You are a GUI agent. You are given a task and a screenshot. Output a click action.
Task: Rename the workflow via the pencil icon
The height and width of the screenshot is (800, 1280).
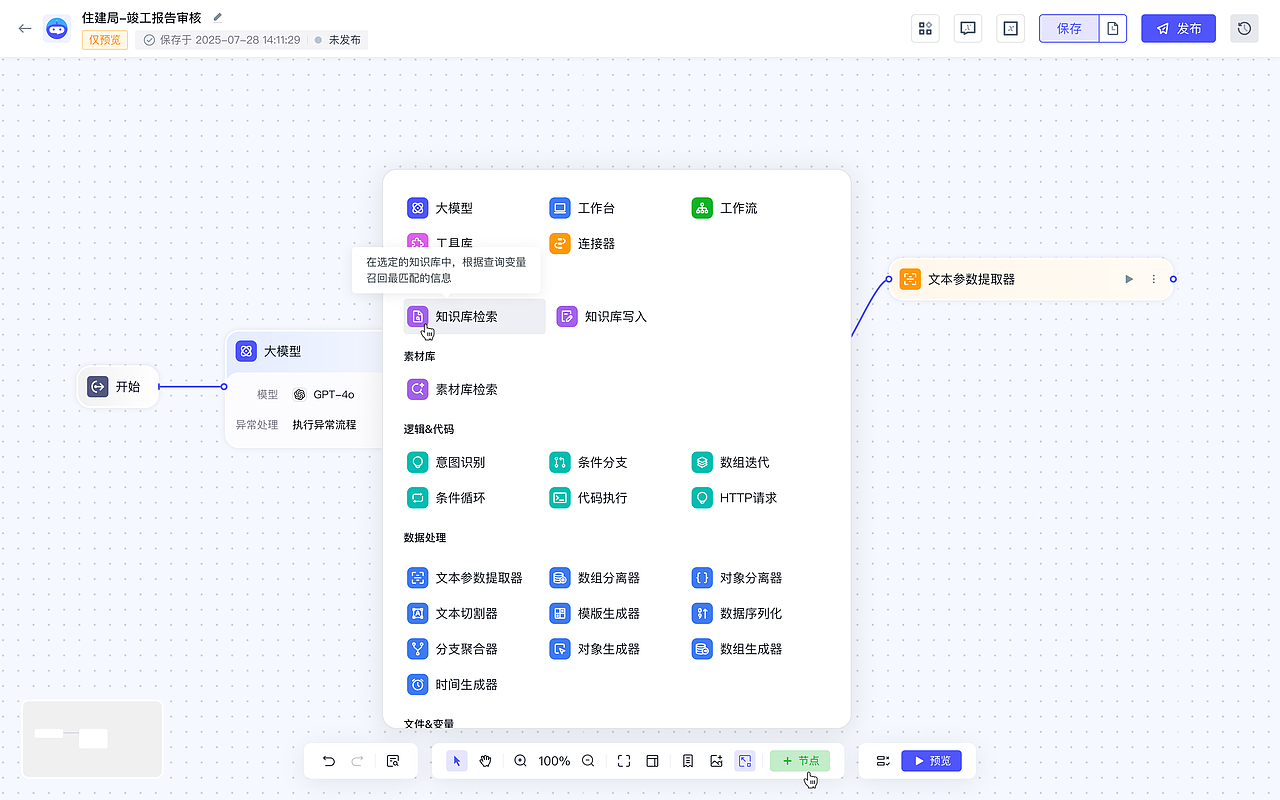click(x=218, y=17)
